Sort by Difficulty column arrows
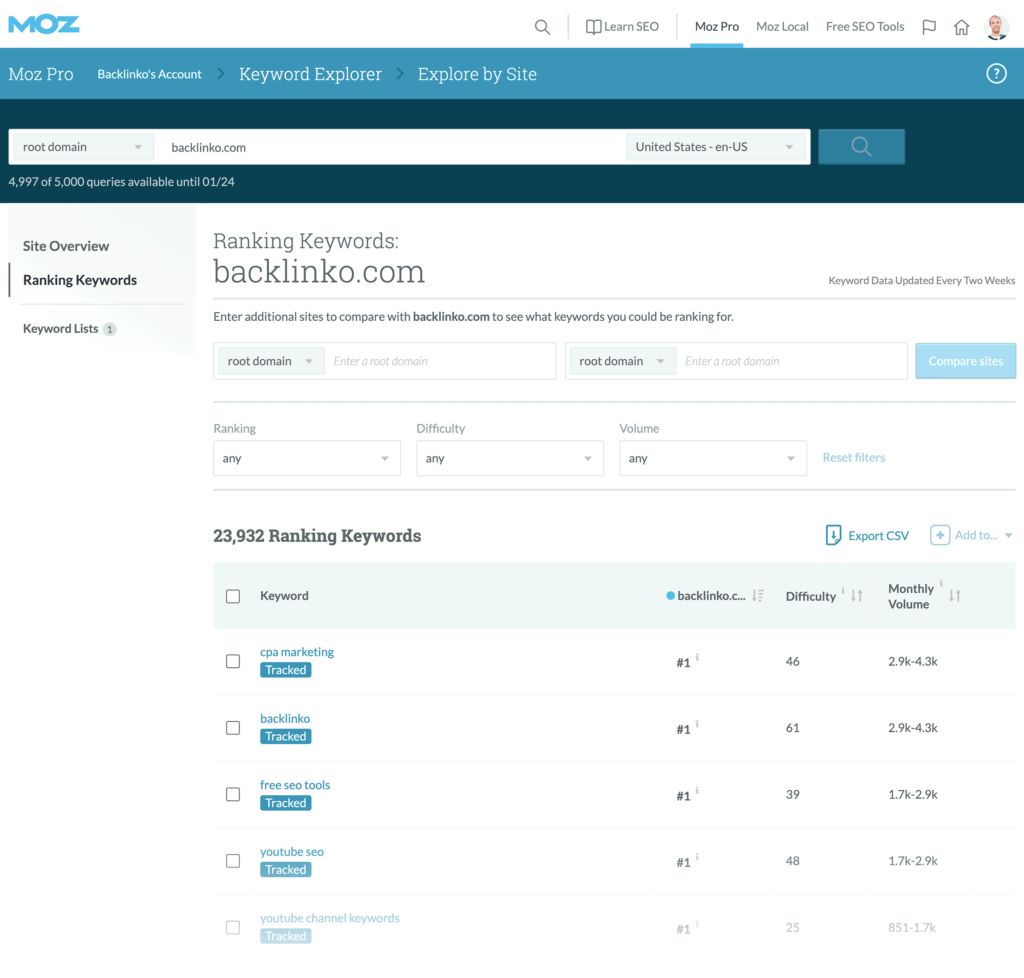The image size is (1024, 978). coord(857,596)
